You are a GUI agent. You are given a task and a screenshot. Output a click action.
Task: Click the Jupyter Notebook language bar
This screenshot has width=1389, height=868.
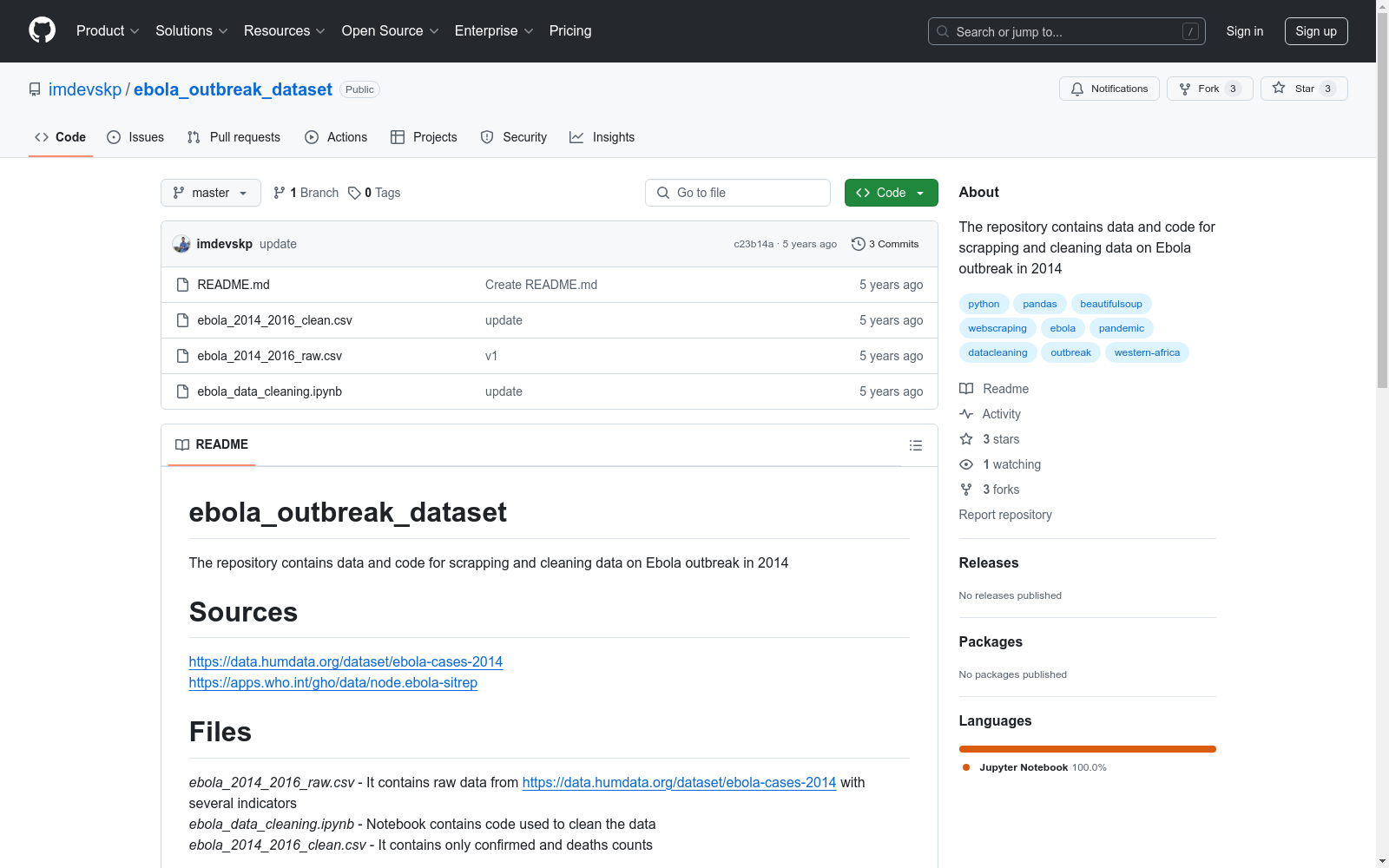[1088, 749]
